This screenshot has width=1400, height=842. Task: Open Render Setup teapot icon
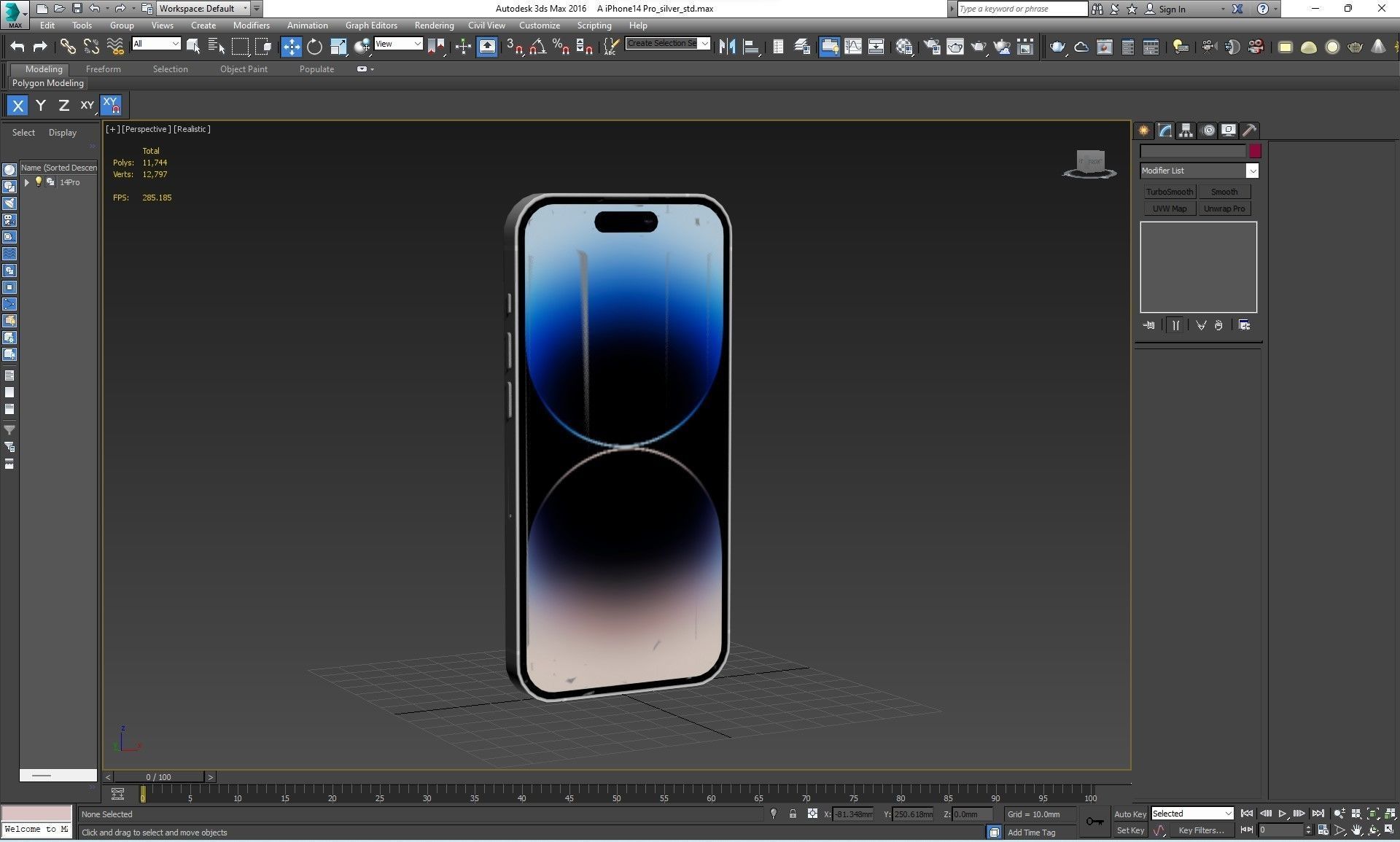pyautogui.click(x=932, y=47)
